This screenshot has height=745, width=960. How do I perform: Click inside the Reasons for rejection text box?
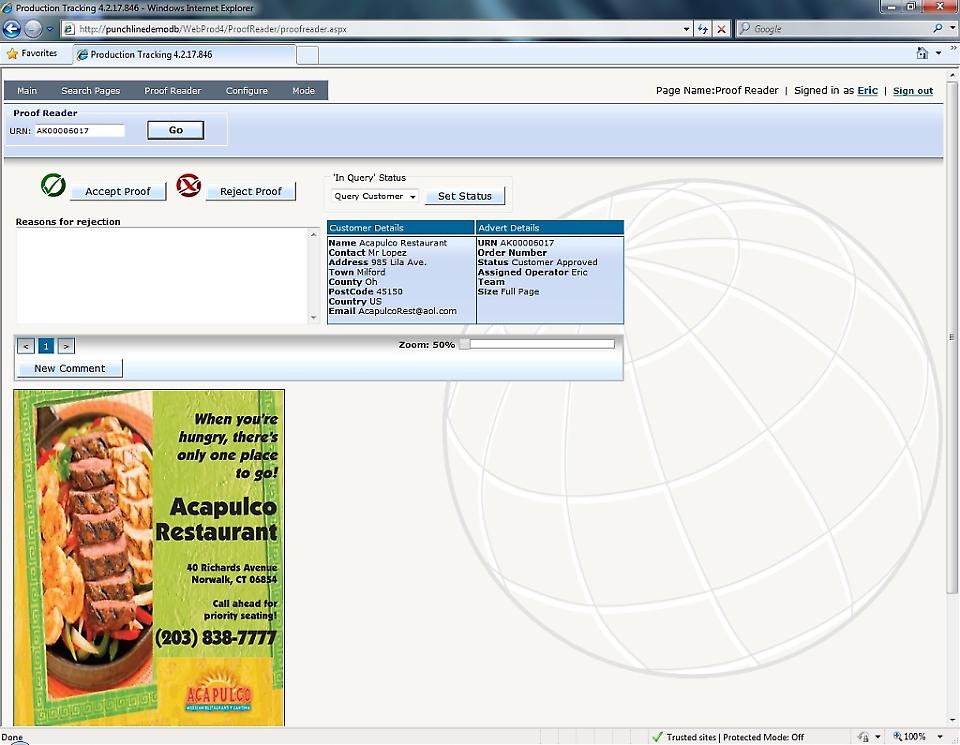[162, 275]
